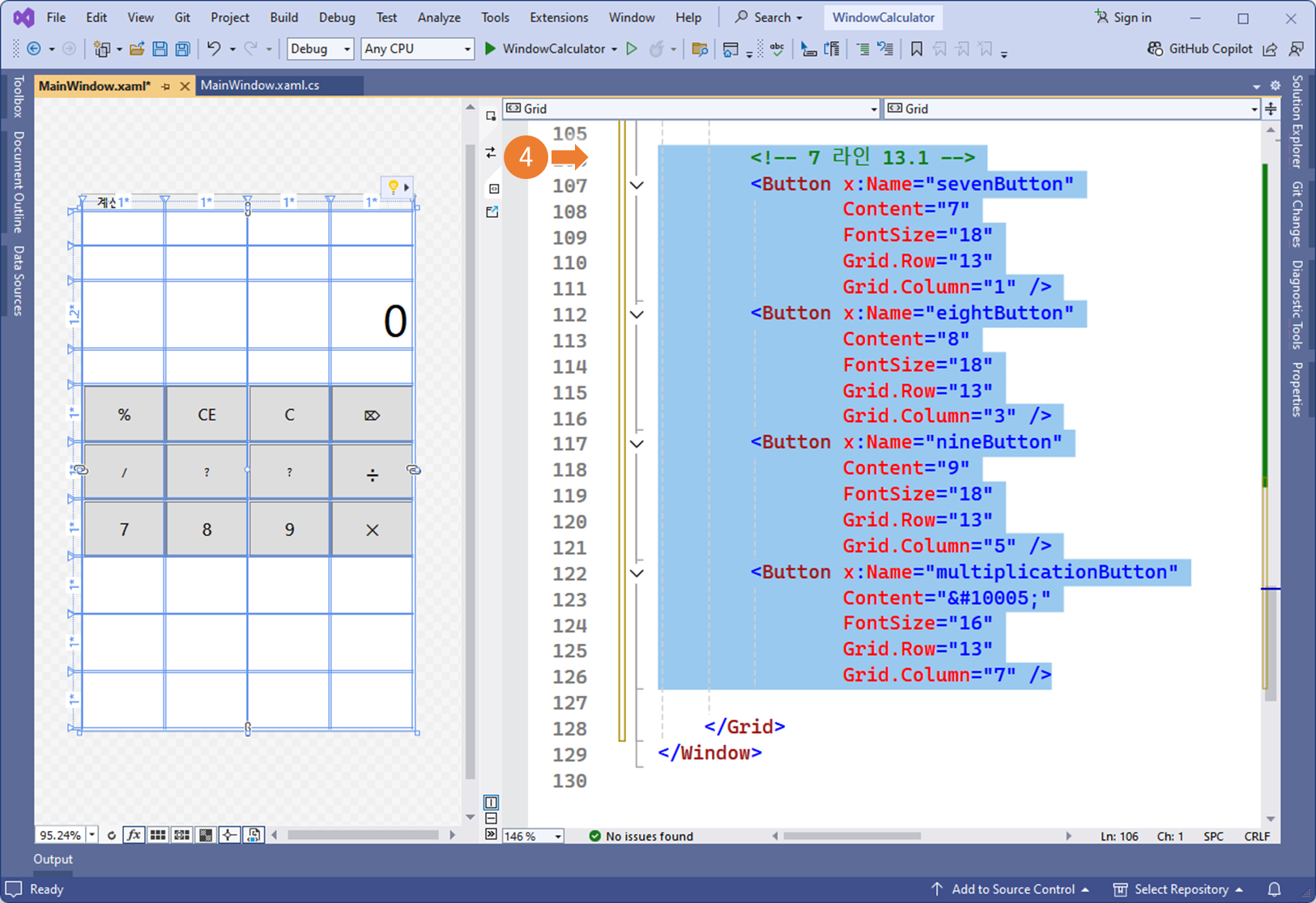Close the MainWindow.xaml* tab
Viewport: 1316px width, 903px height.
[185, 86]
